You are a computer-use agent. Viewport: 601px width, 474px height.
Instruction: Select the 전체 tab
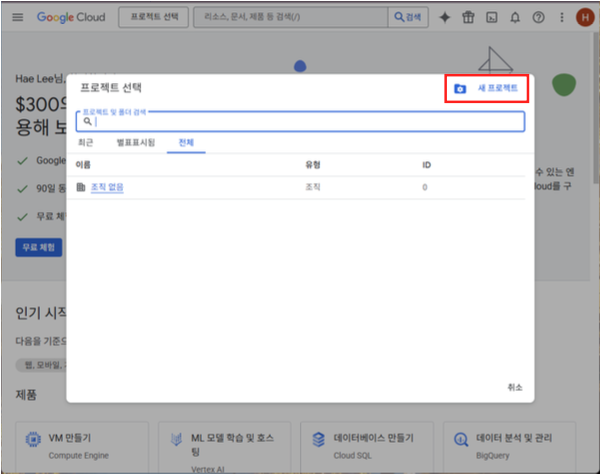[186, 143]
